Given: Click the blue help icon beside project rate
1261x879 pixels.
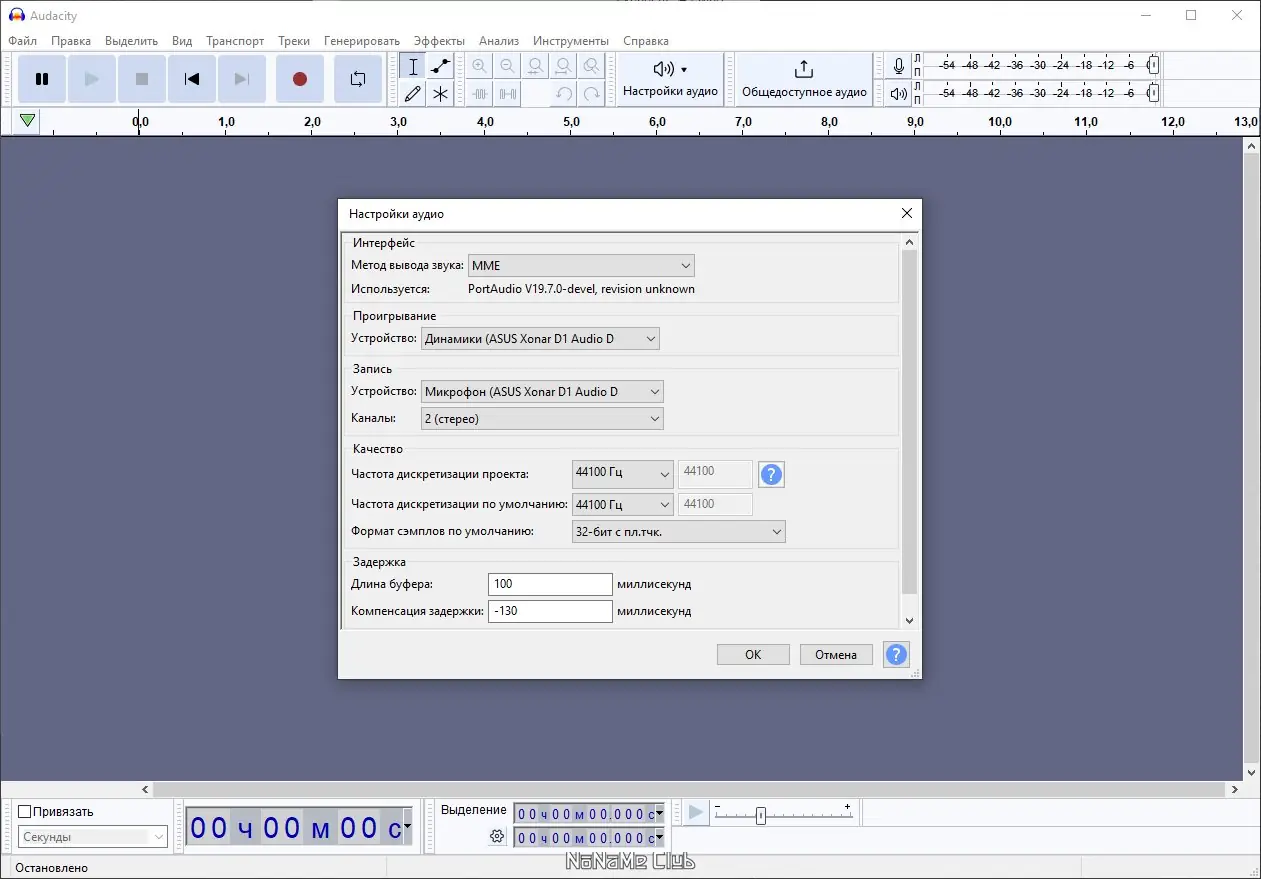Looking at the screenshot, I should click(x=771, y=474).
